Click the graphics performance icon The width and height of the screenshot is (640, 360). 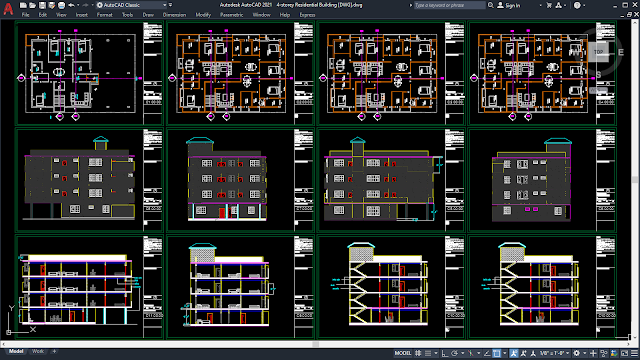tap(614, 353)
